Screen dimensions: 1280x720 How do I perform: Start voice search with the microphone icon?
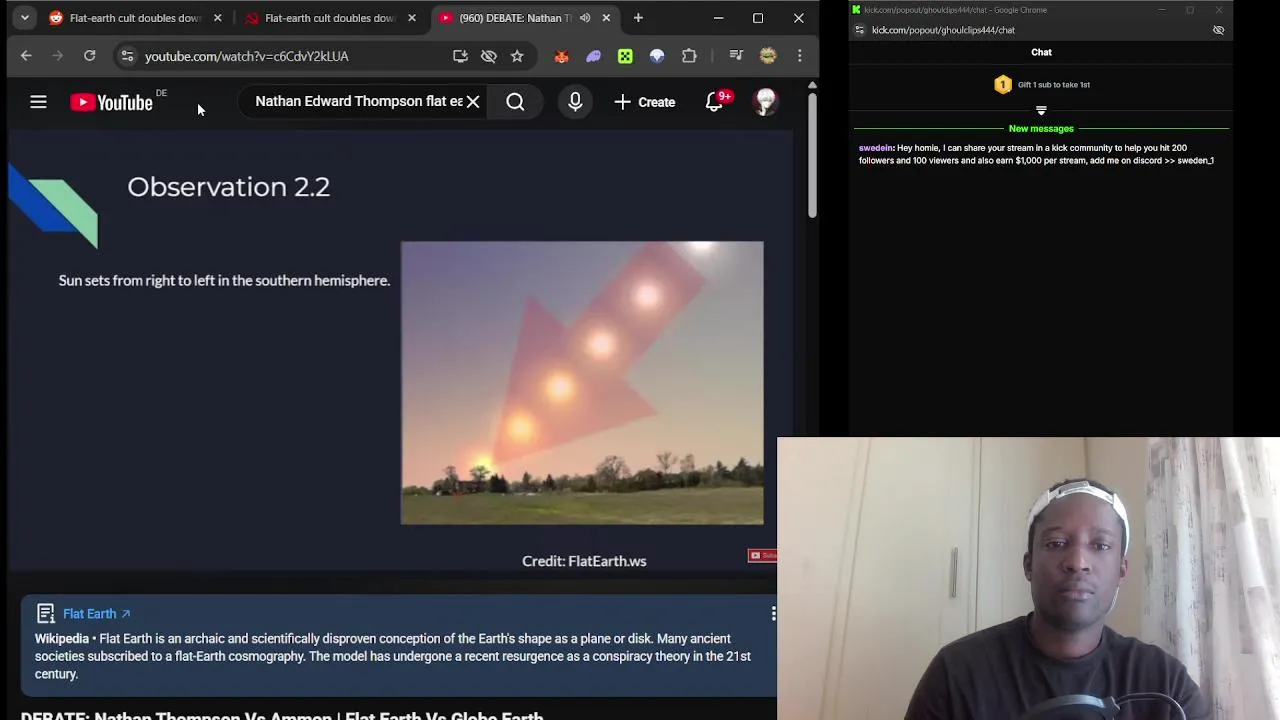click(575, 101)
